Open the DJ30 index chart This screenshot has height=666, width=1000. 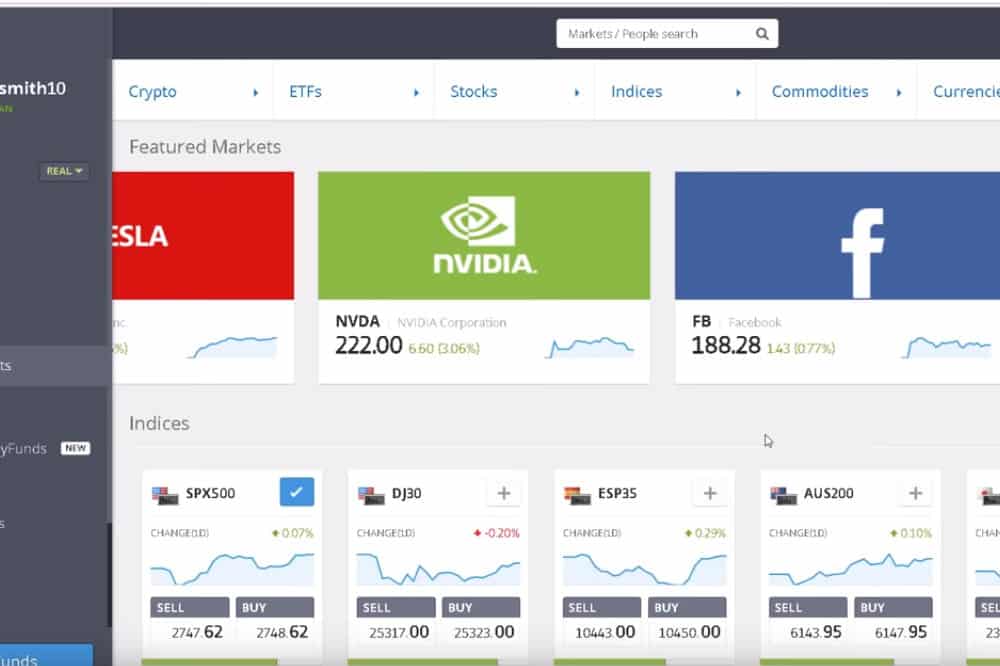[x=438, y=569]
